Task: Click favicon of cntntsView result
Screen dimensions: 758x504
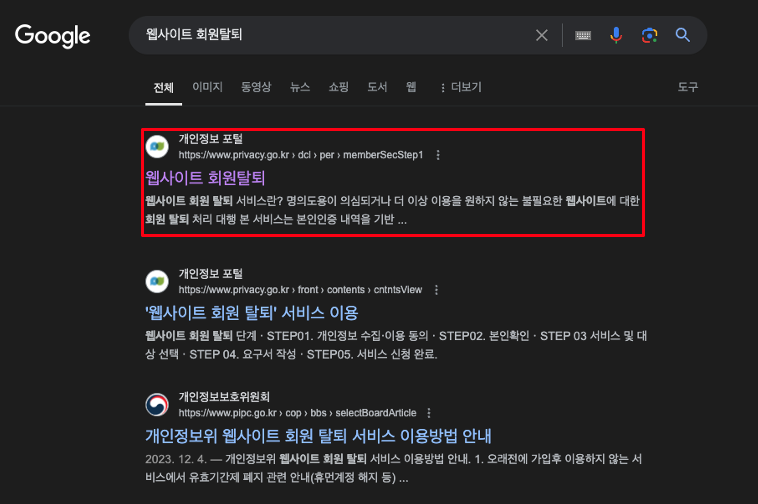Action: [x=157, y=281]
